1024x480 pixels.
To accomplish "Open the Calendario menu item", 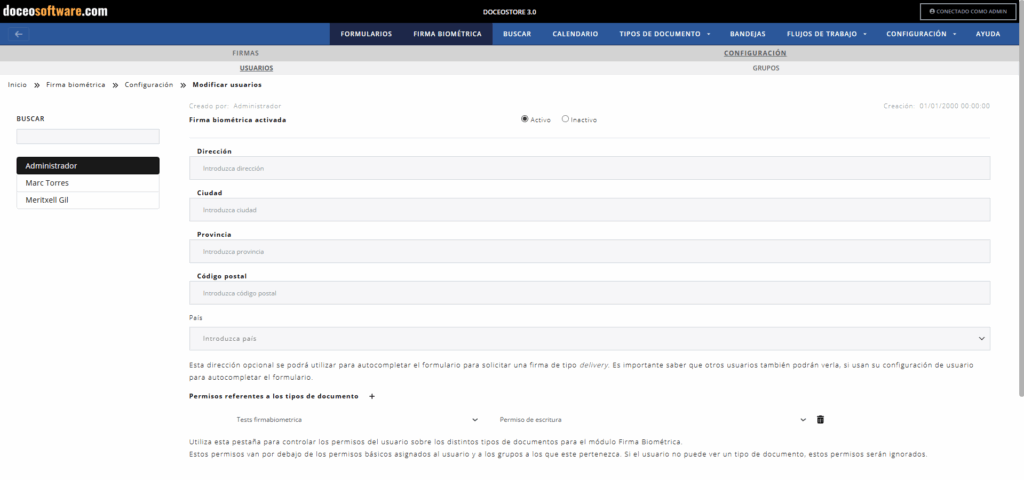I will tap(575, 34).
